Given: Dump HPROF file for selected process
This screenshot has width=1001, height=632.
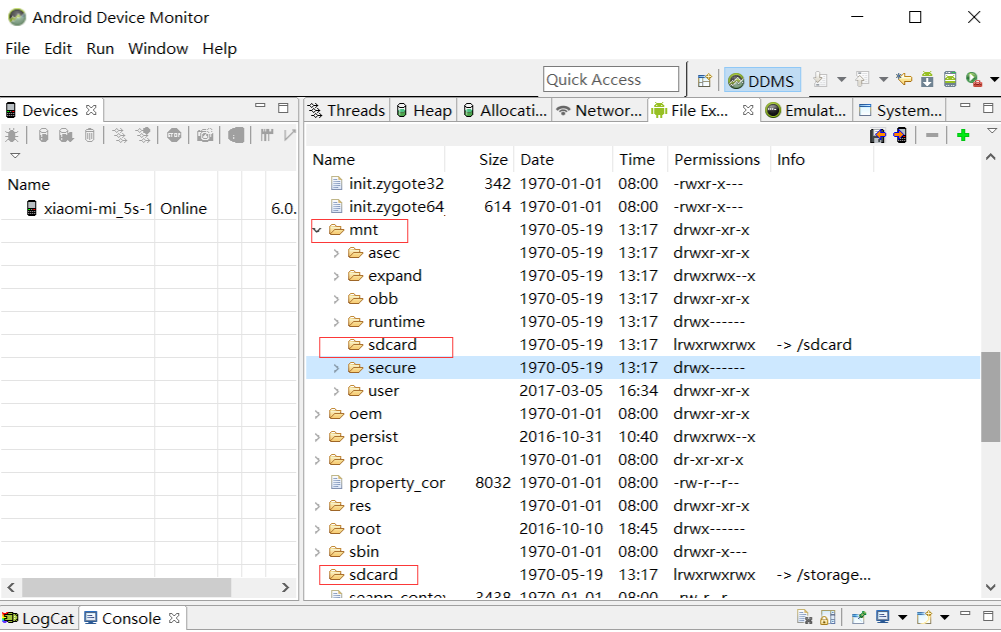Looking at the screenshot, I should pos(63,135).
